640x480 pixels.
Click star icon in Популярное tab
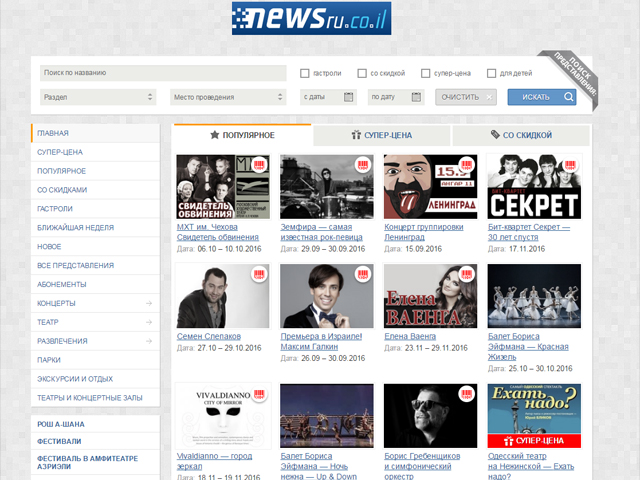tap(215, 135)
